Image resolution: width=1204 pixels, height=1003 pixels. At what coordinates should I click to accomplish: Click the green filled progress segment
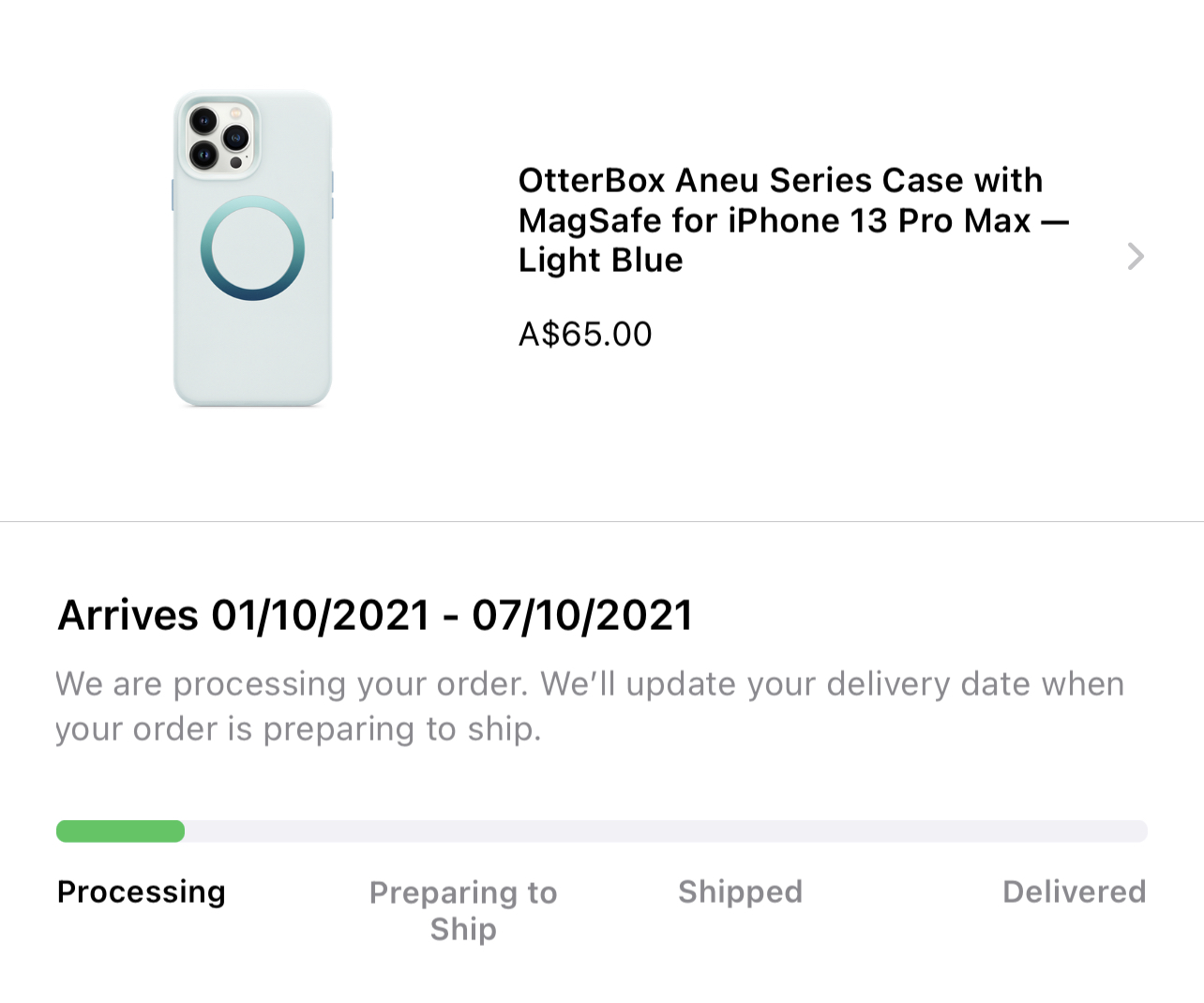tap(120, 831)
